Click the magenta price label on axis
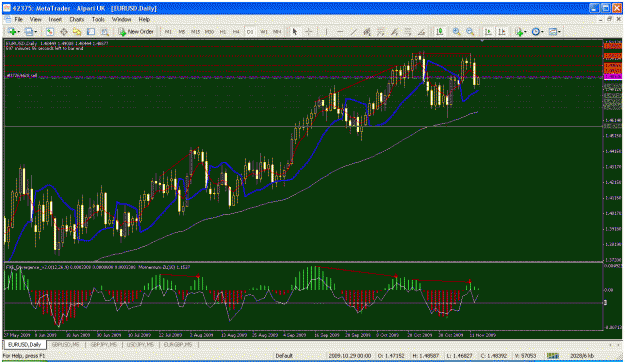 [x=613, y=76]
